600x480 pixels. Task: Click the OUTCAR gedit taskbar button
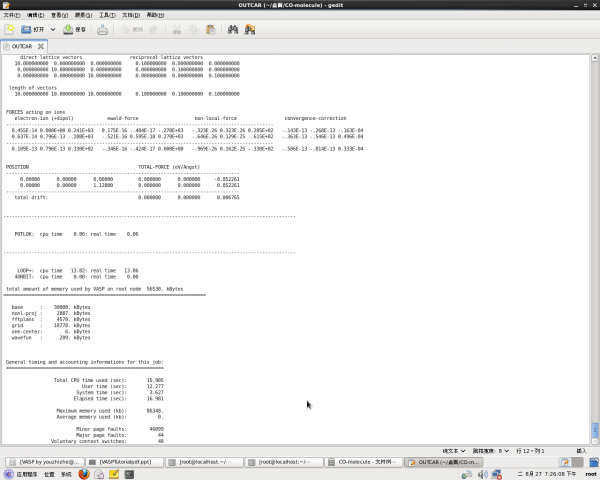coord(443,462)
